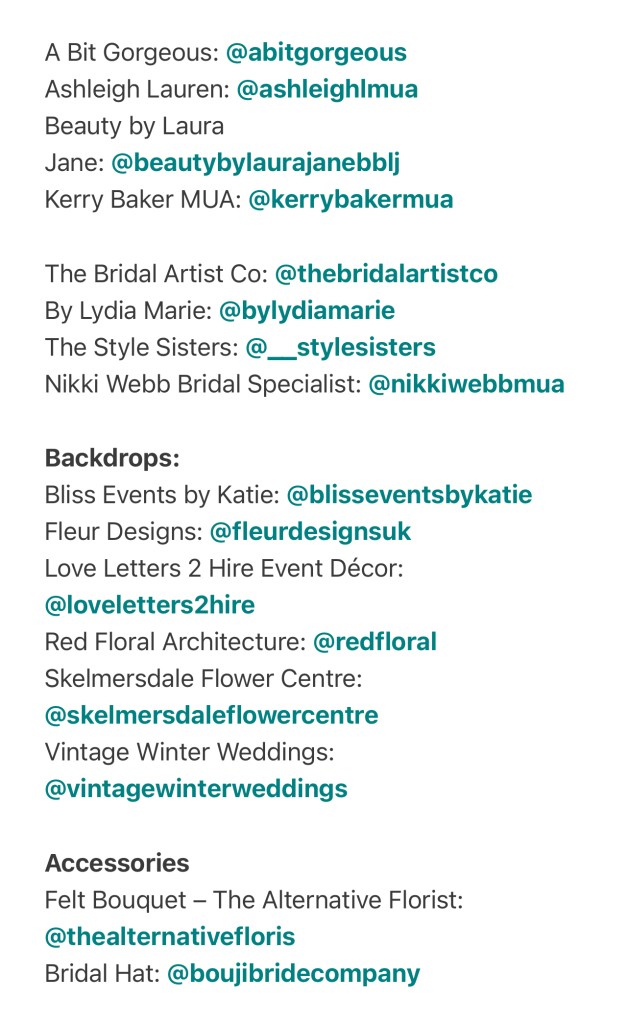The height and width of the screenshot is (1024, 629).
Task: Open the @thebridalartistco link
Action: pos(387,274)
